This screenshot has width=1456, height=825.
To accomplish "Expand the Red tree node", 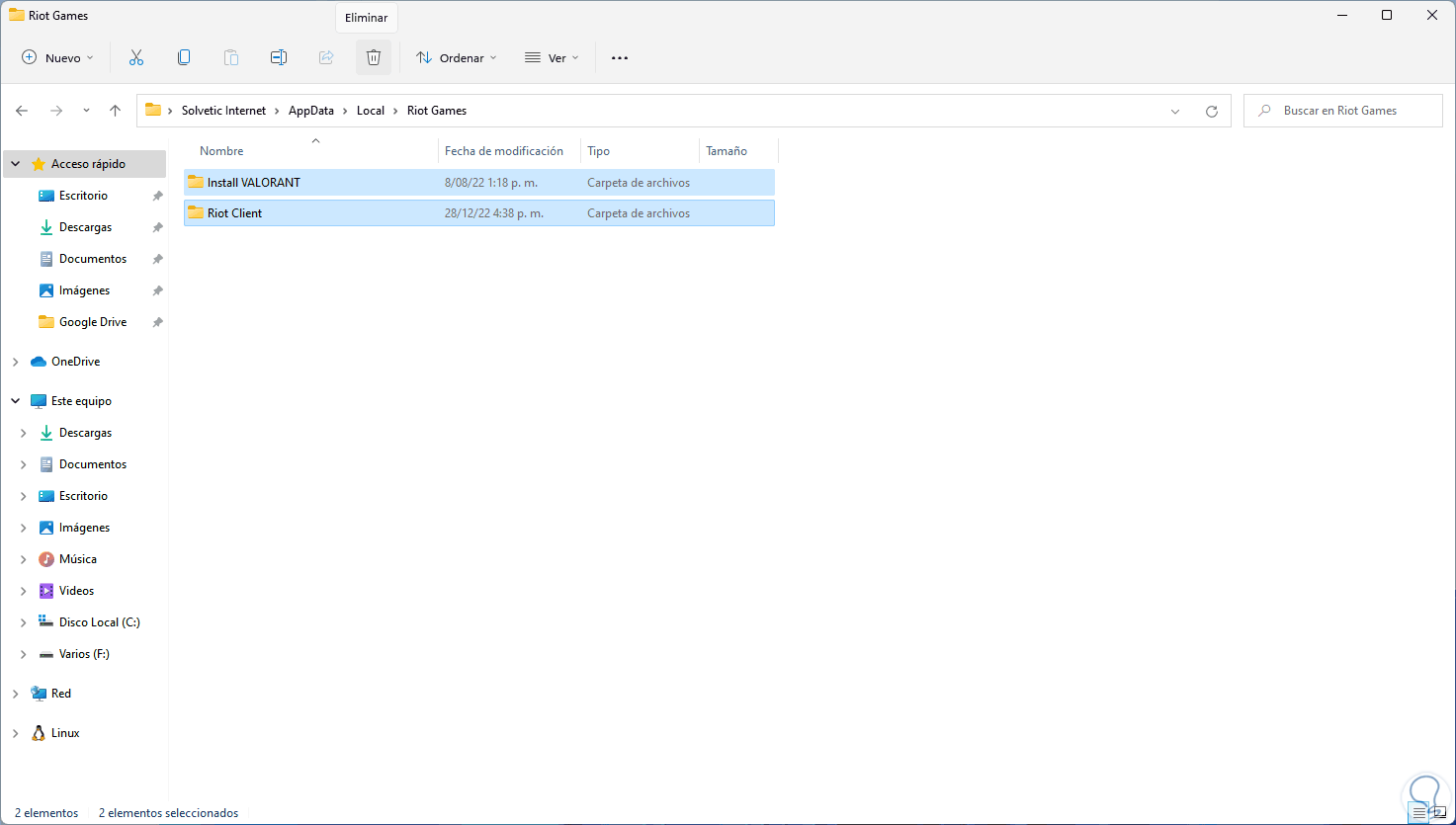I will coord(15,694).
